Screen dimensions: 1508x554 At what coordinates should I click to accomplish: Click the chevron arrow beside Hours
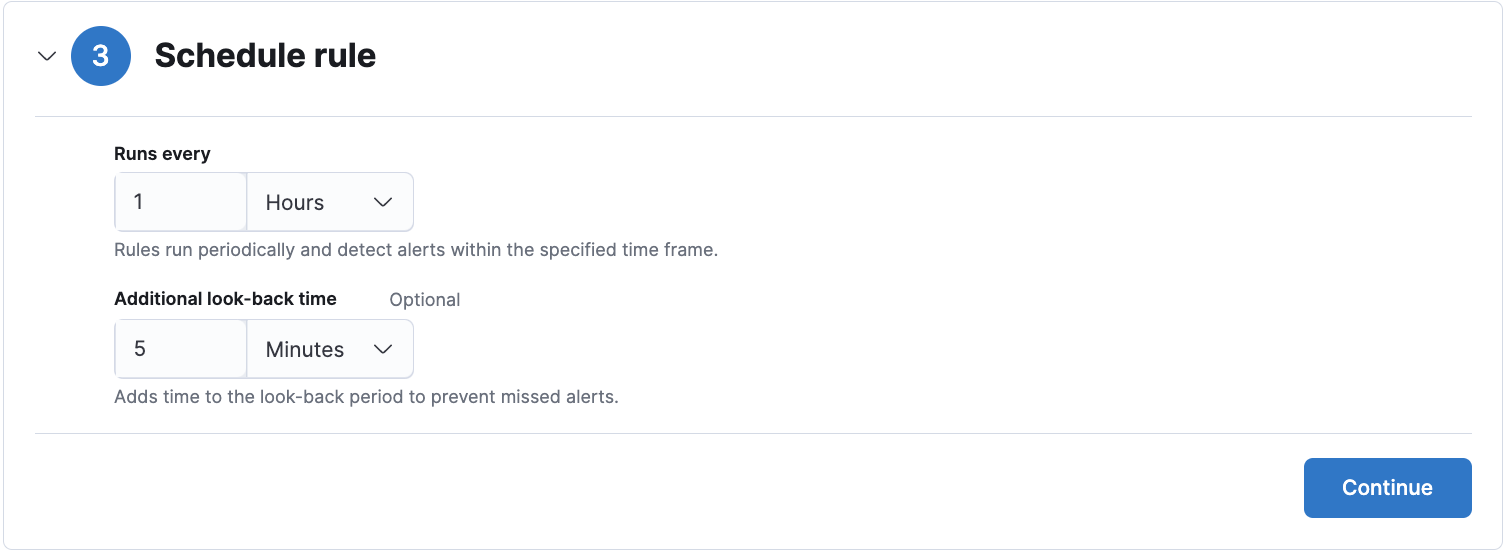tap(382, 202)
